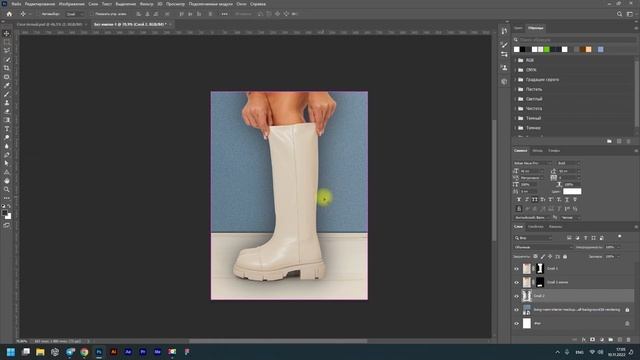Switch to the Абзац tab

[x=537, y=151]
